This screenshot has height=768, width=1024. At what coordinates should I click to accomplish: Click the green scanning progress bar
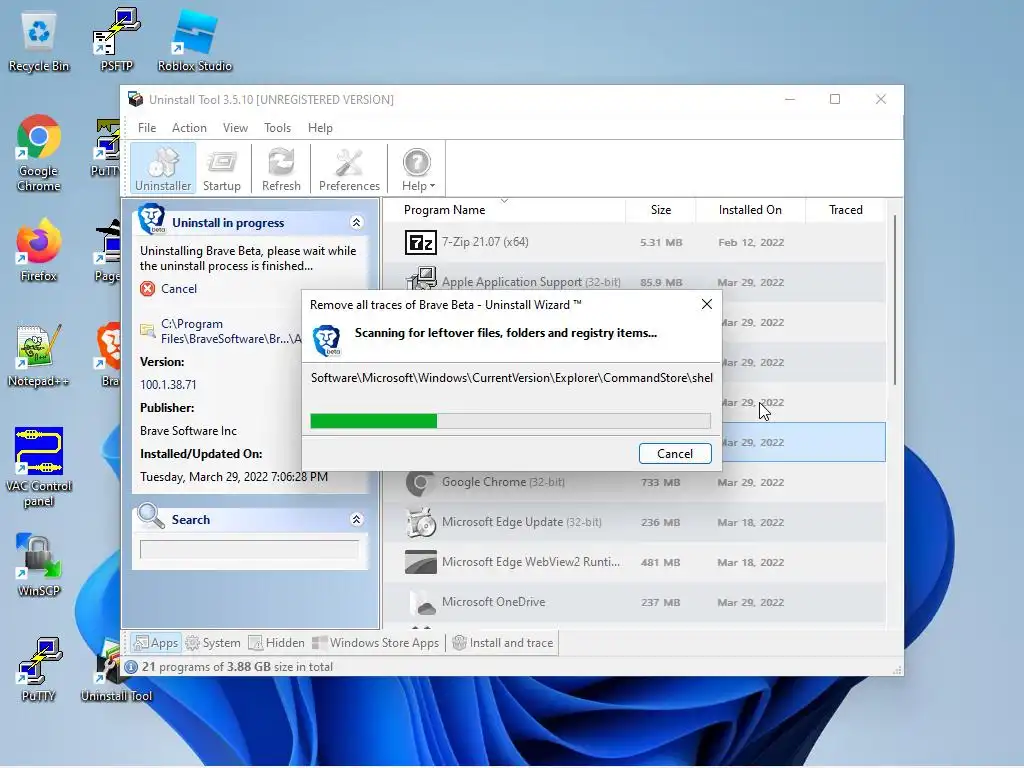point(510,421)
